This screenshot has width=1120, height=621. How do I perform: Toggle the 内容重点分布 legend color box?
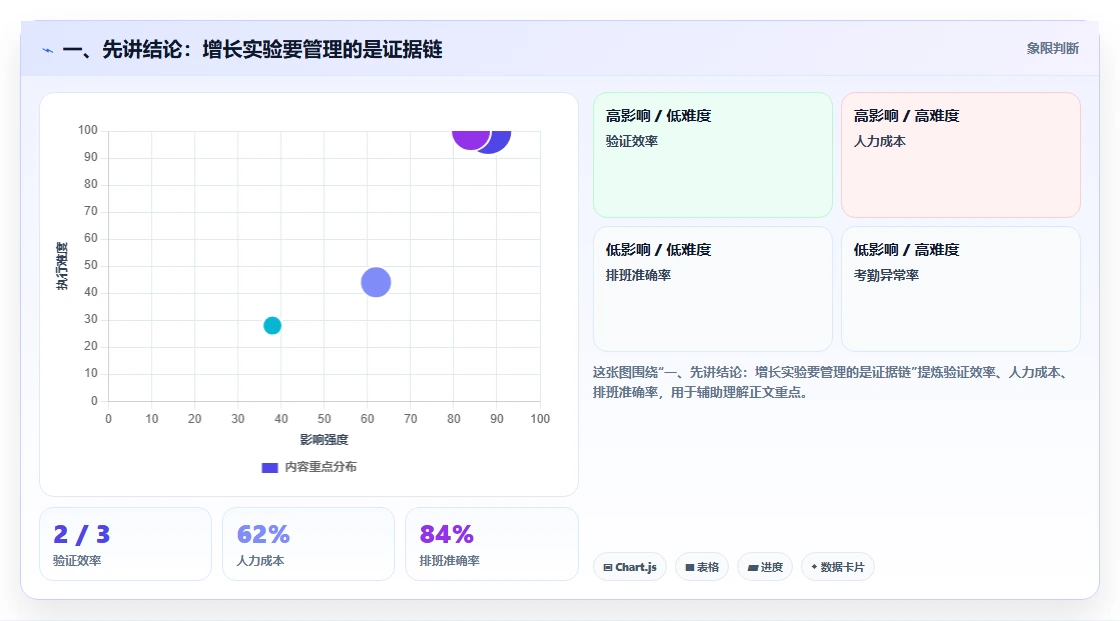click(x=269, y=467)
